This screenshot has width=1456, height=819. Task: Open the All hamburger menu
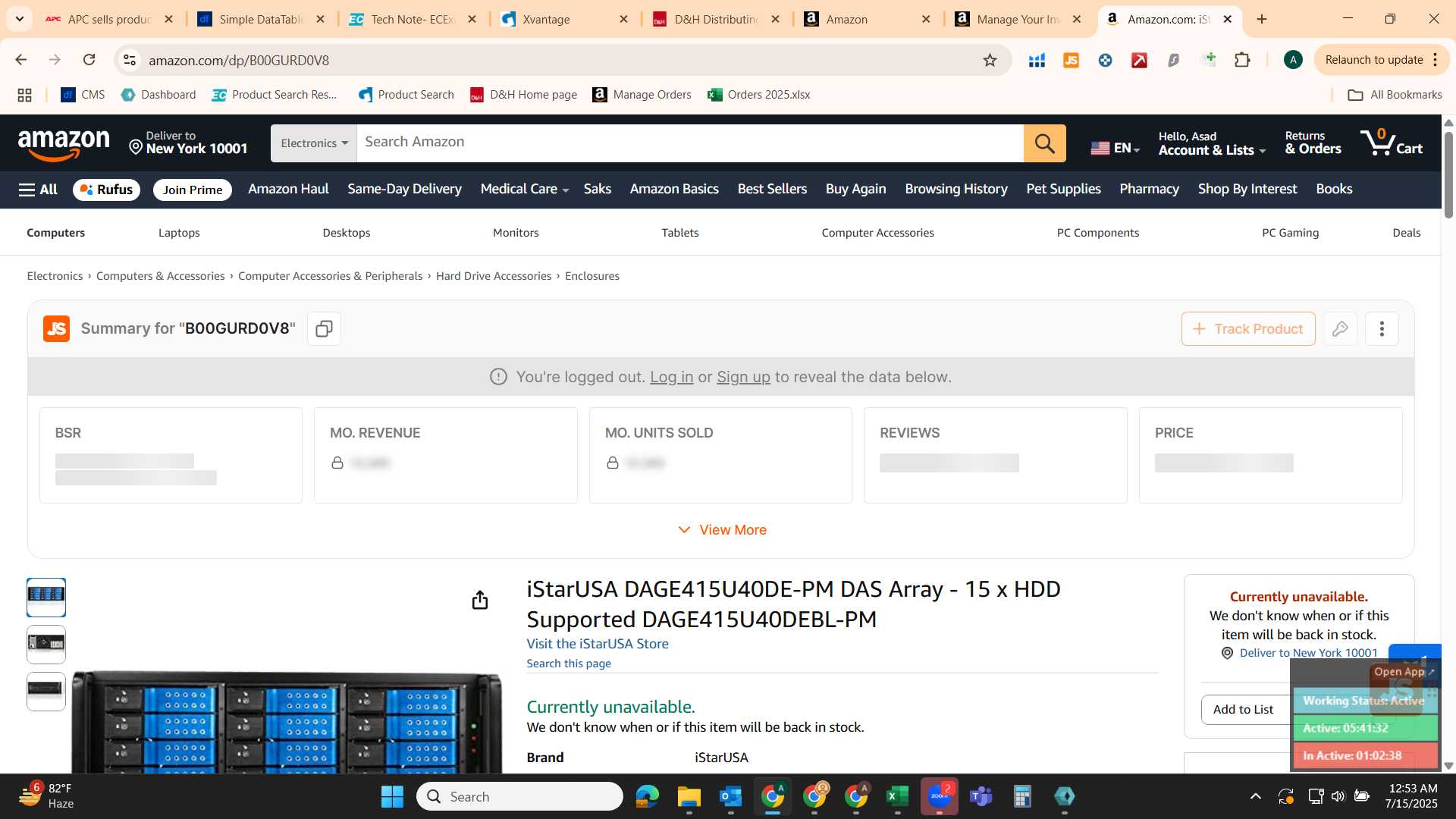pyautogui.click(x=38, y=190)
